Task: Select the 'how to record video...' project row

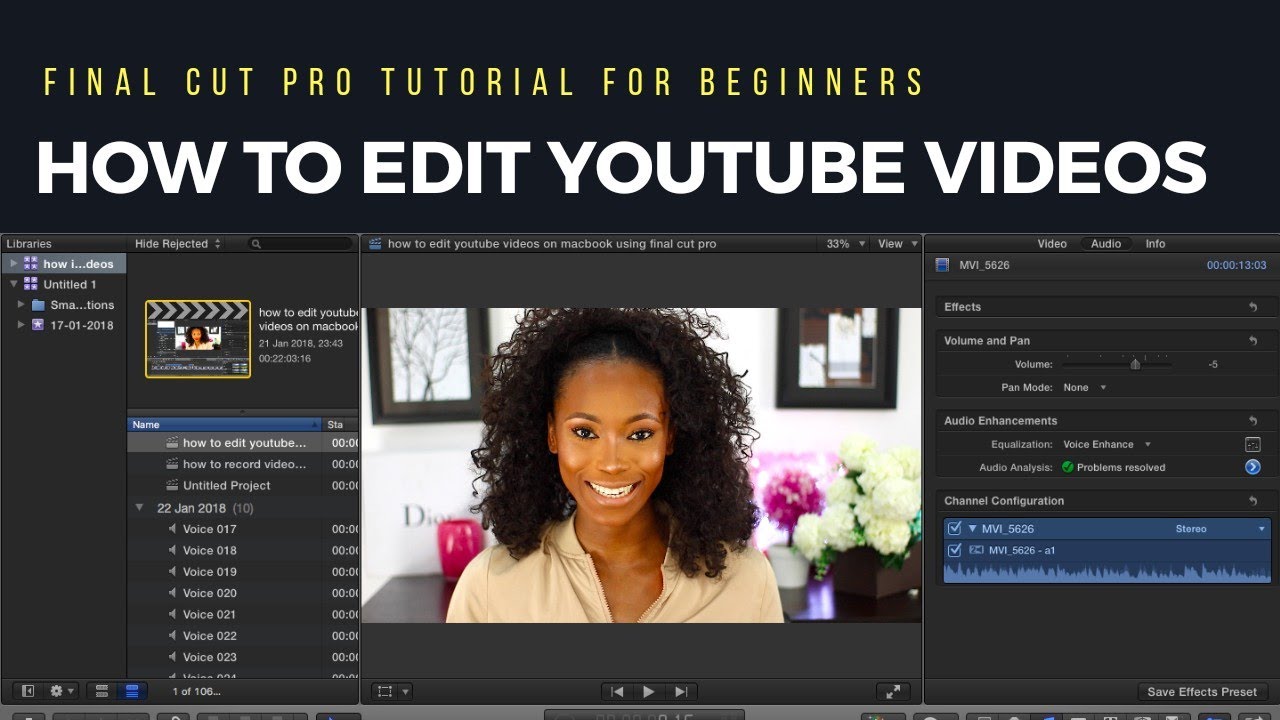Action: click(x=243, y=464)
